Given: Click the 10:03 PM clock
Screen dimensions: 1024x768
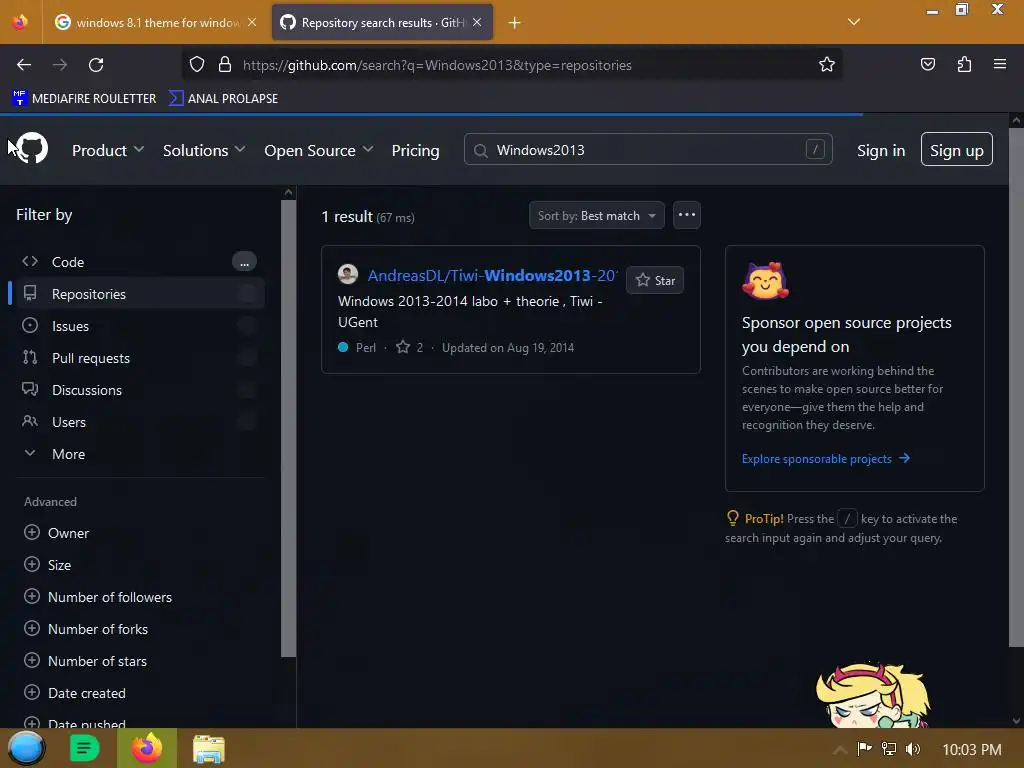Looking at the screenshot, I should [x=972, y=750].
